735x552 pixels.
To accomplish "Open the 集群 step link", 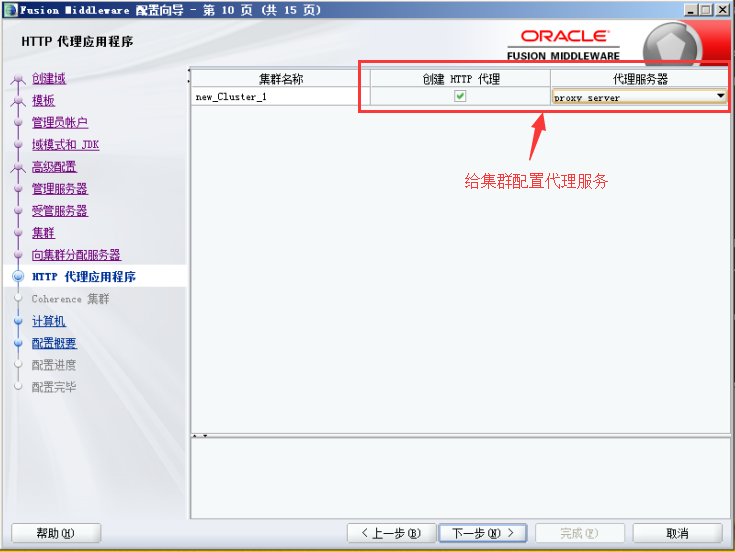I will tap(43, 233).
